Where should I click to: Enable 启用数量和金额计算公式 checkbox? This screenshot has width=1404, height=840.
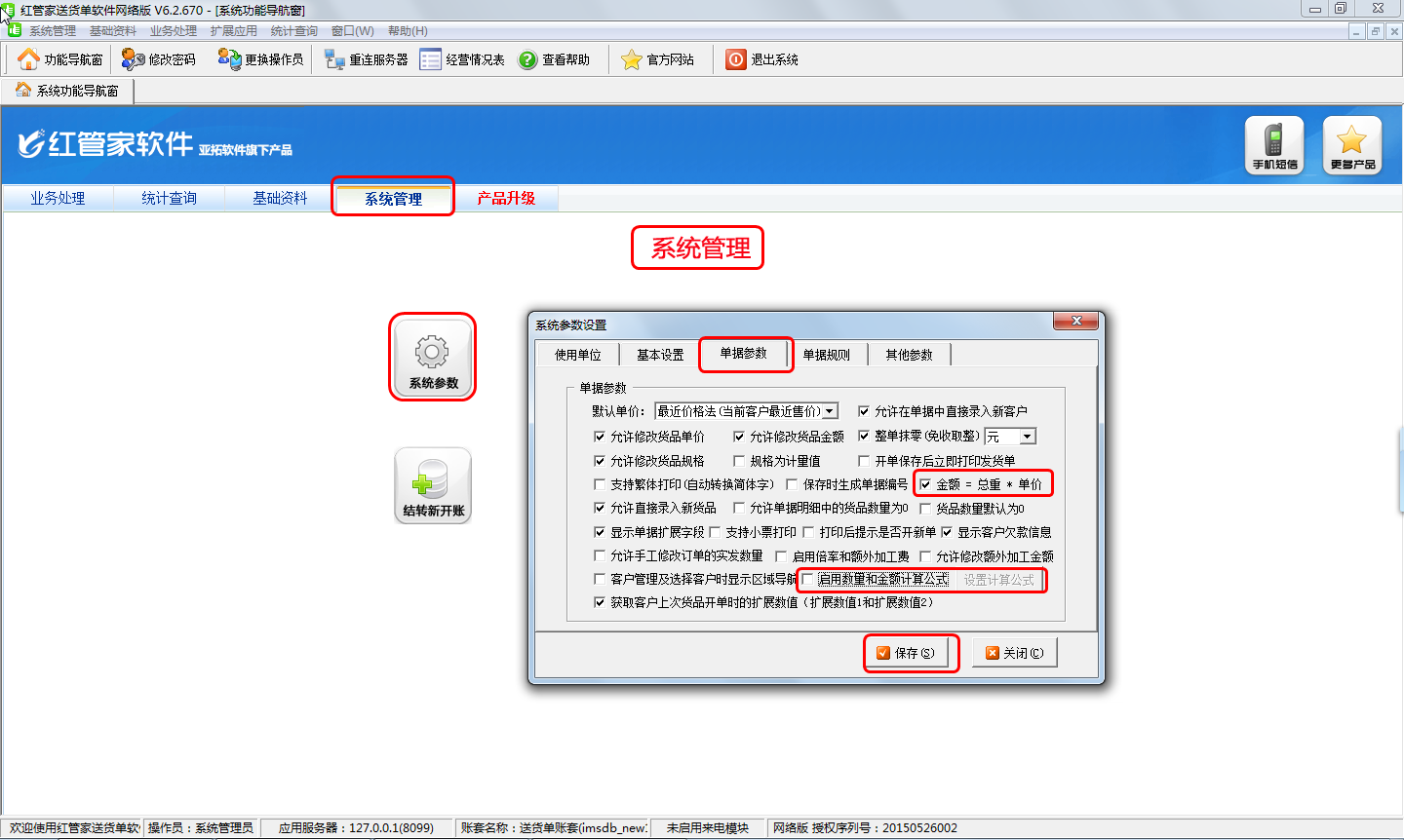pyautogui.click(x=807, y=580)
